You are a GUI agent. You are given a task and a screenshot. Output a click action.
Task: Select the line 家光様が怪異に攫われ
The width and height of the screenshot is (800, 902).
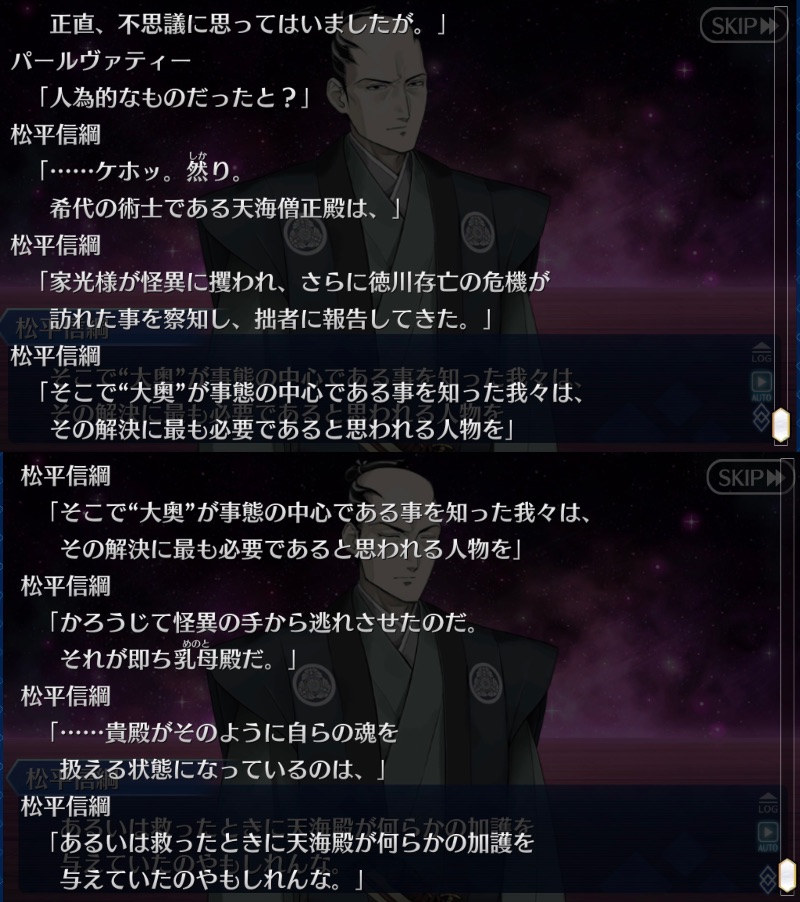tap(293, 282)
